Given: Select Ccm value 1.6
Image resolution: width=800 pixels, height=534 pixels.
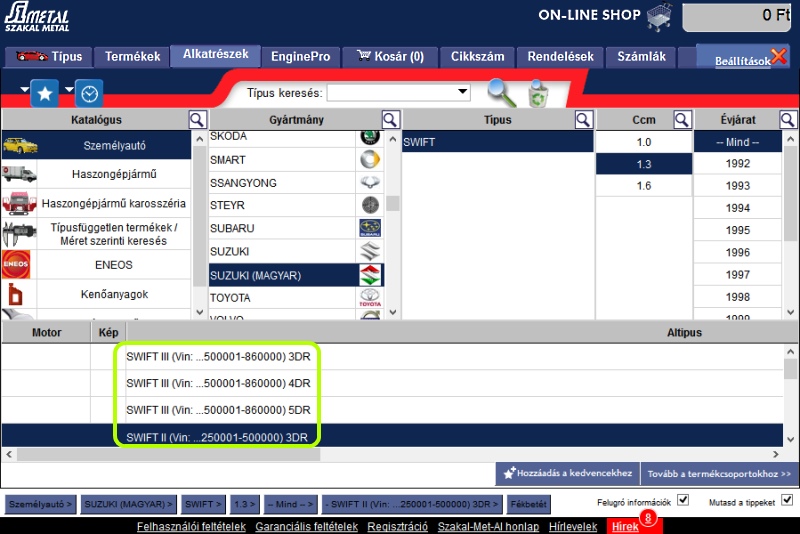Looking at the screenshot, I should [644, 186].
